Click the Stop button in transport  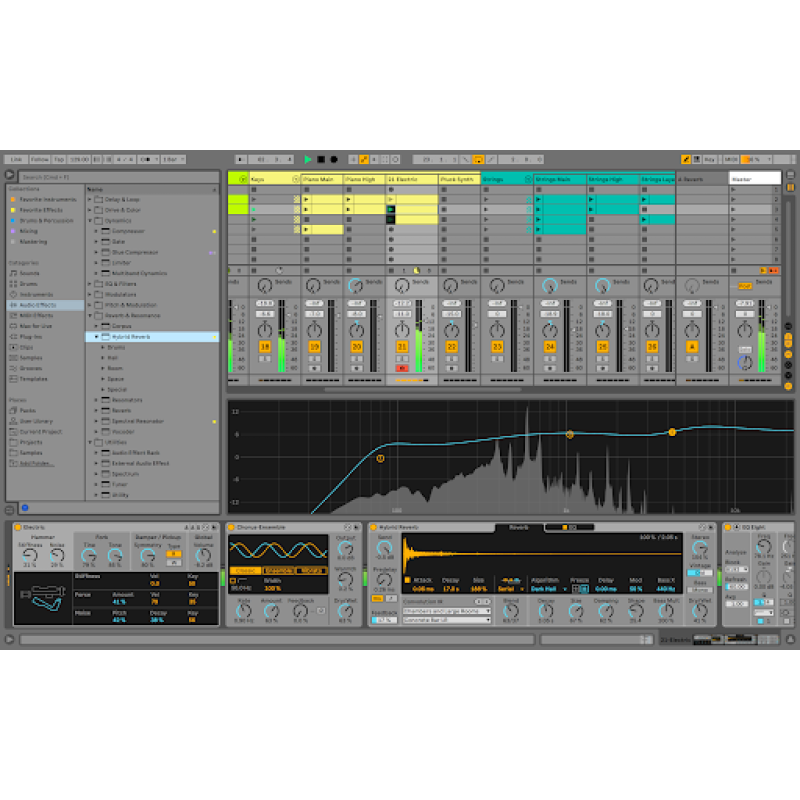click(x=321, y=159)
